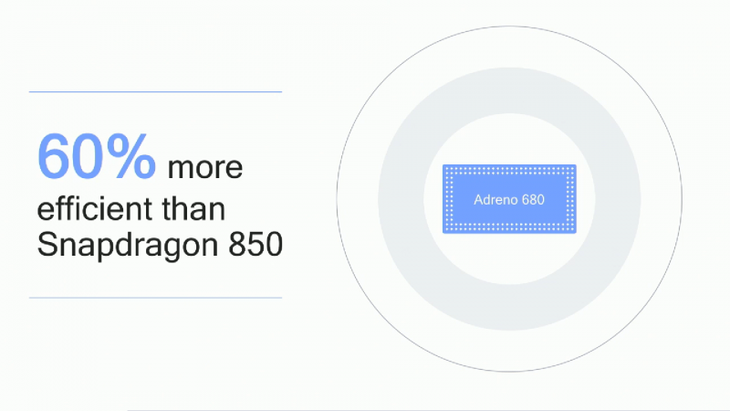Click the grey bar along the slide bottom

pos(428,410)
